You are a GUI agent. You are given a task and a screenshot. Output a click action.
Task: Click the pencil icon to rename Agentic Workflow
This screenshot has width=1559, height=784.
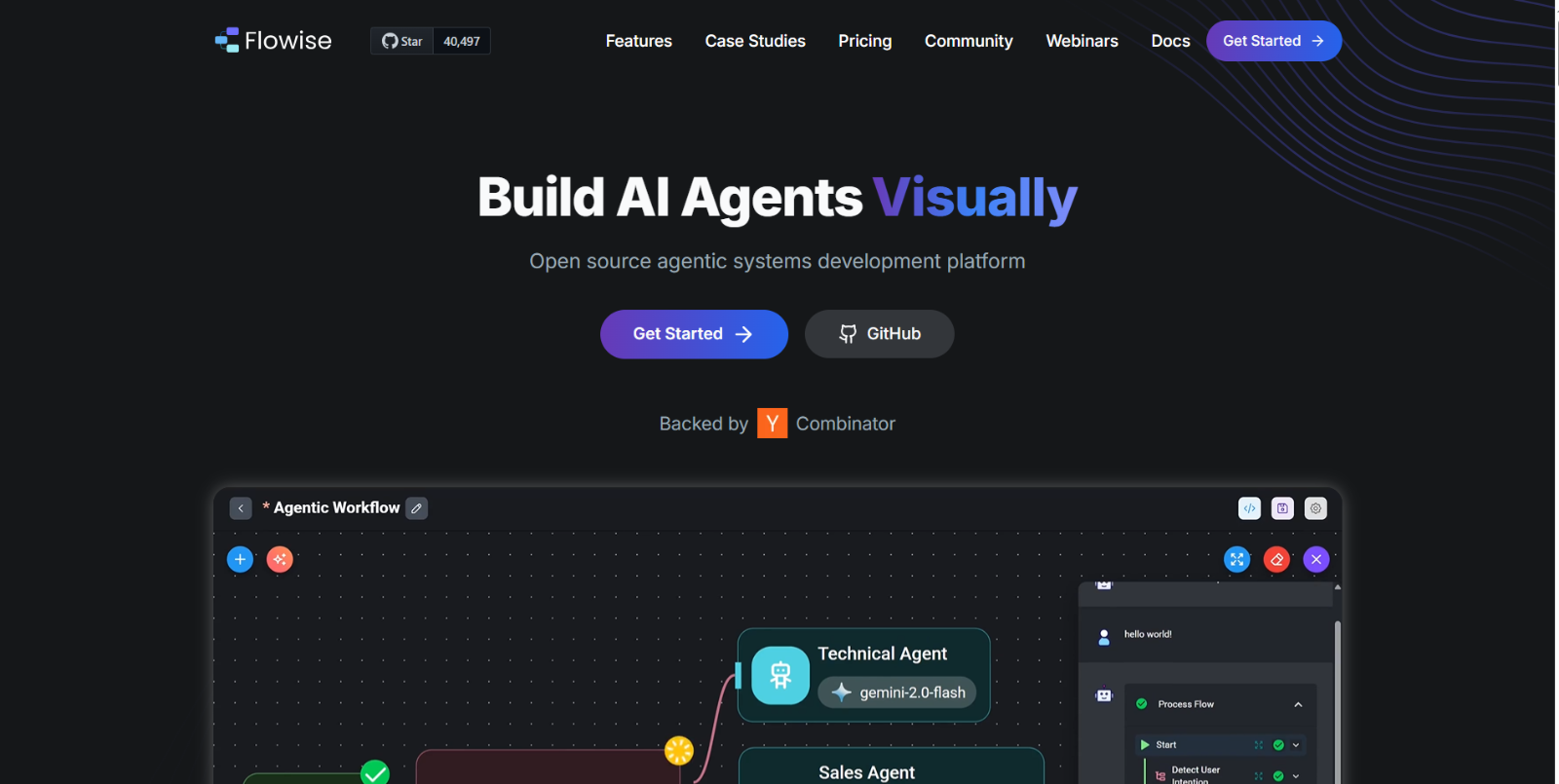(x=417, y=508)
